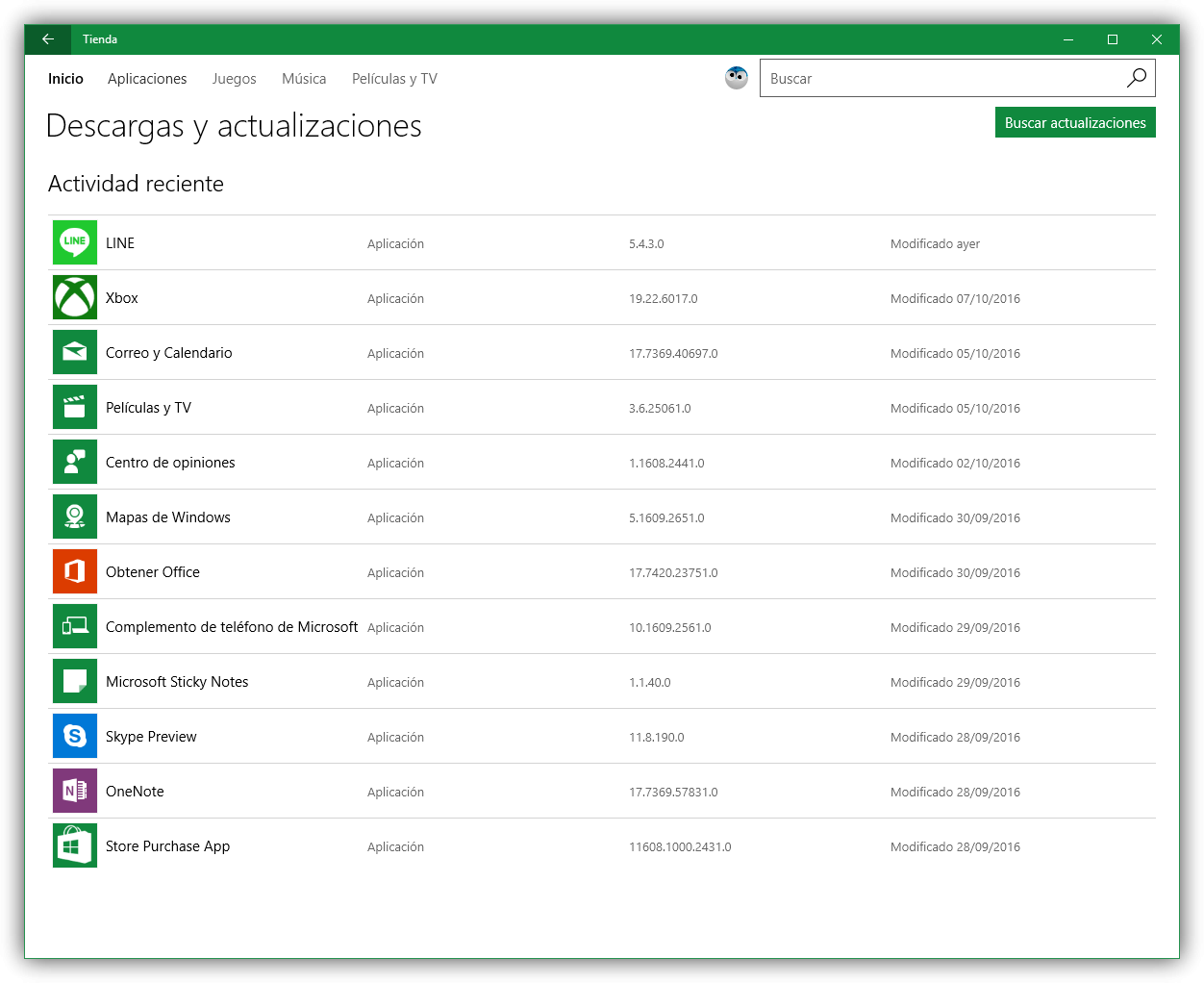Click the Complemento de teléfono icon
Screen dimensions: 1204x983
pyautogui.click(x=75, y=626)
